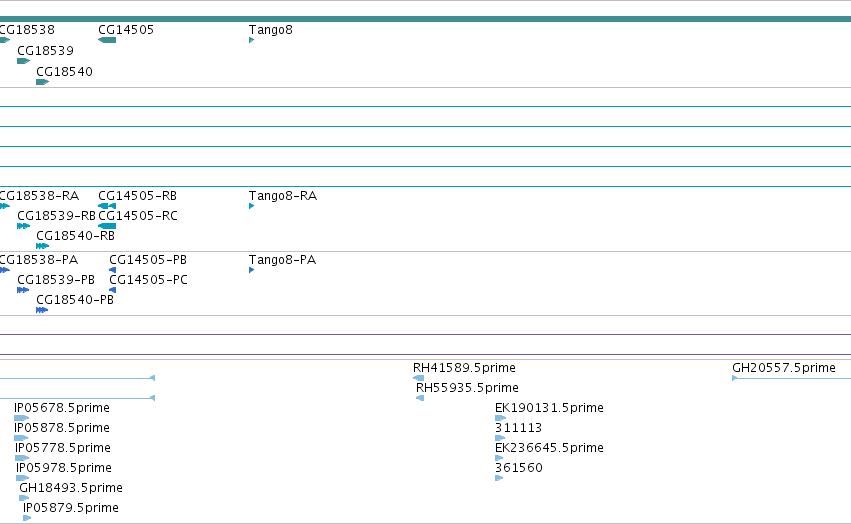
Task: Click the EK190131.5prime EST glyph
Action: pyautogui.click(x=500, y=419)
